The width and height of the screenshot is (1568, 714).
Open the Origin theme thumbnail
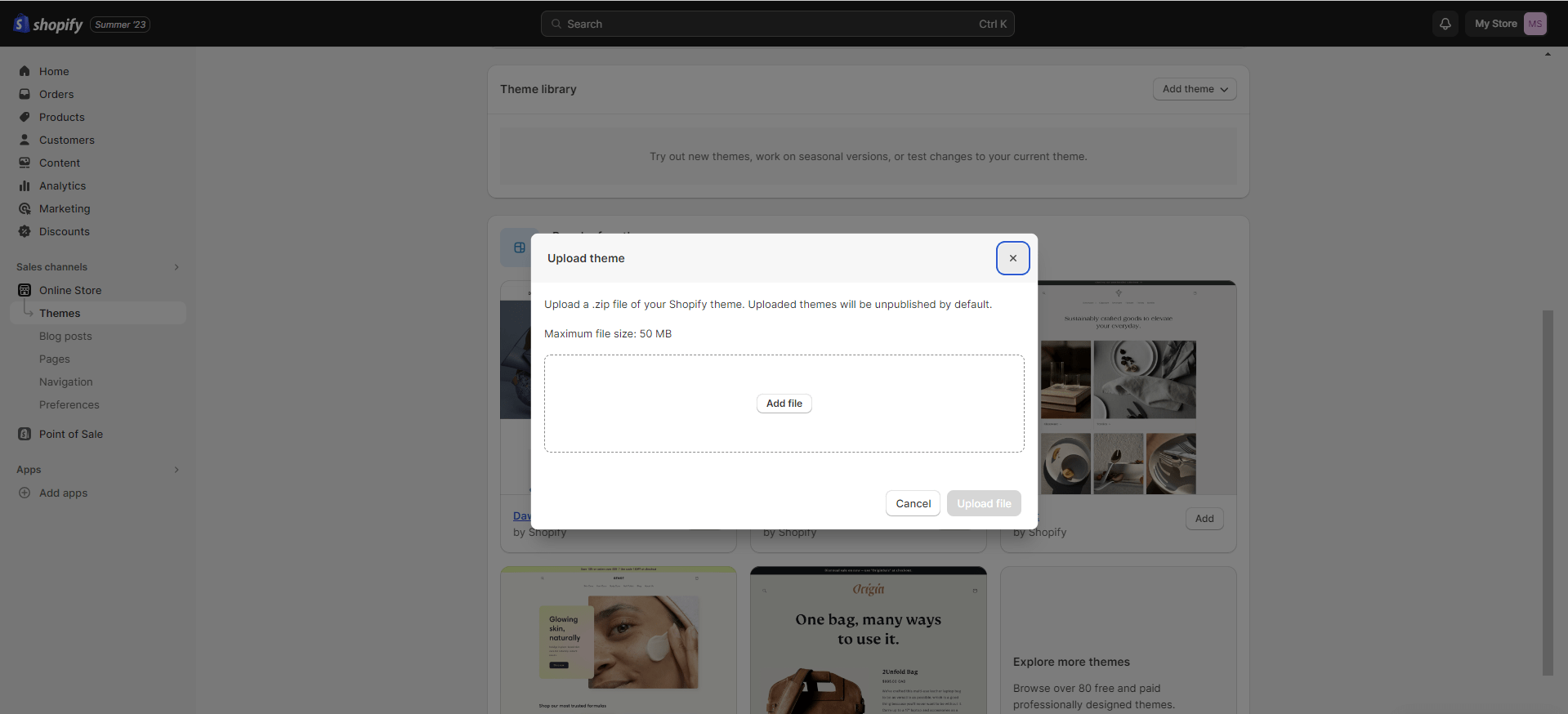point(869,640)
